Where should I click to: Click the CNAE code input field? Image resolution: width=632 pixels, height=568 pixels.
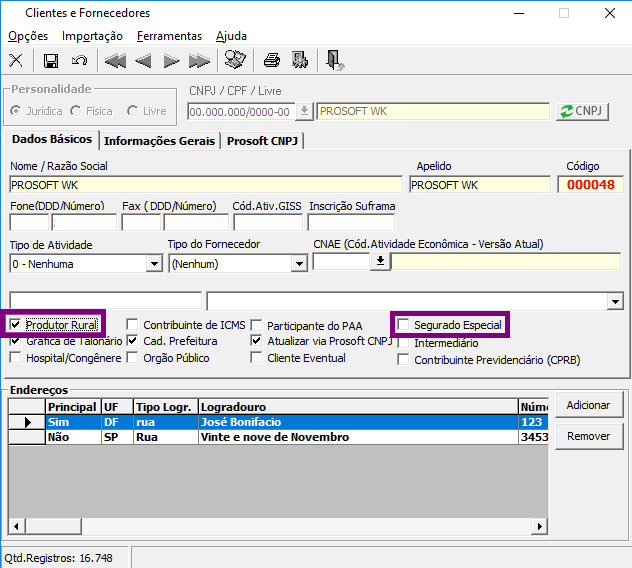tap(341, 262)
